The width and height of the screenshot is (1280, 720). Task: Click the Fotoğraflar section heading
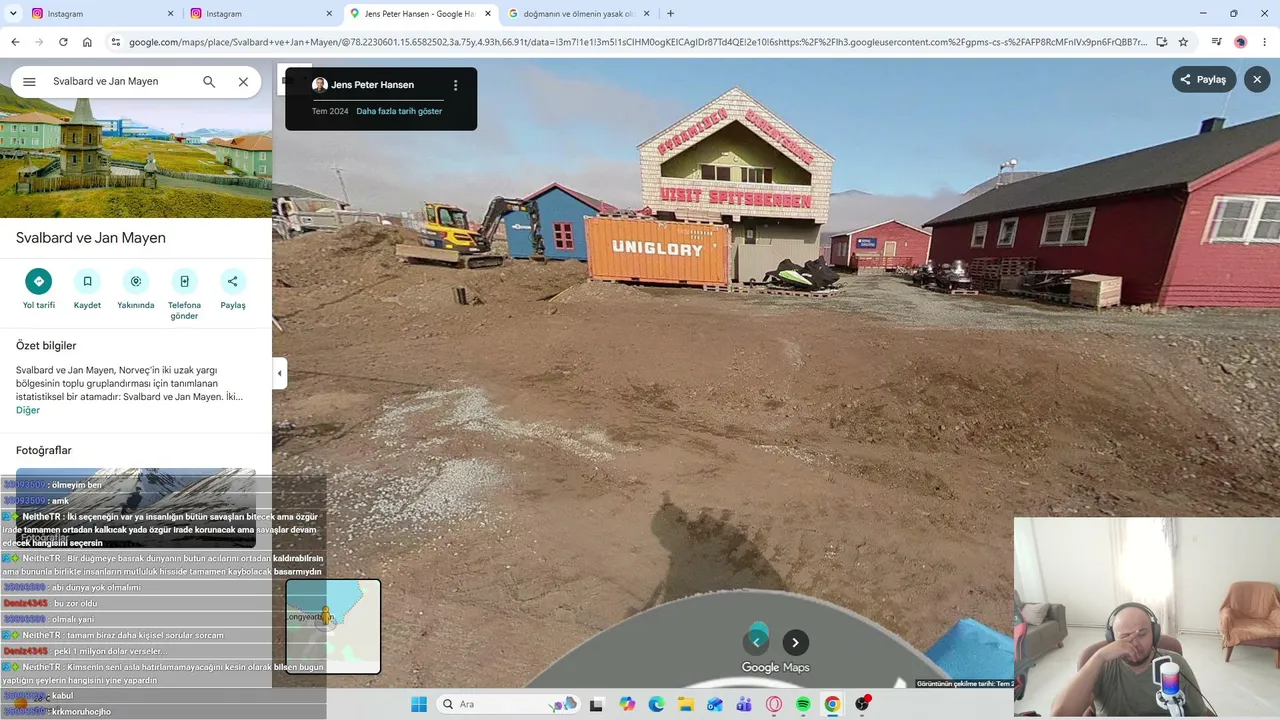click(44, 450)
